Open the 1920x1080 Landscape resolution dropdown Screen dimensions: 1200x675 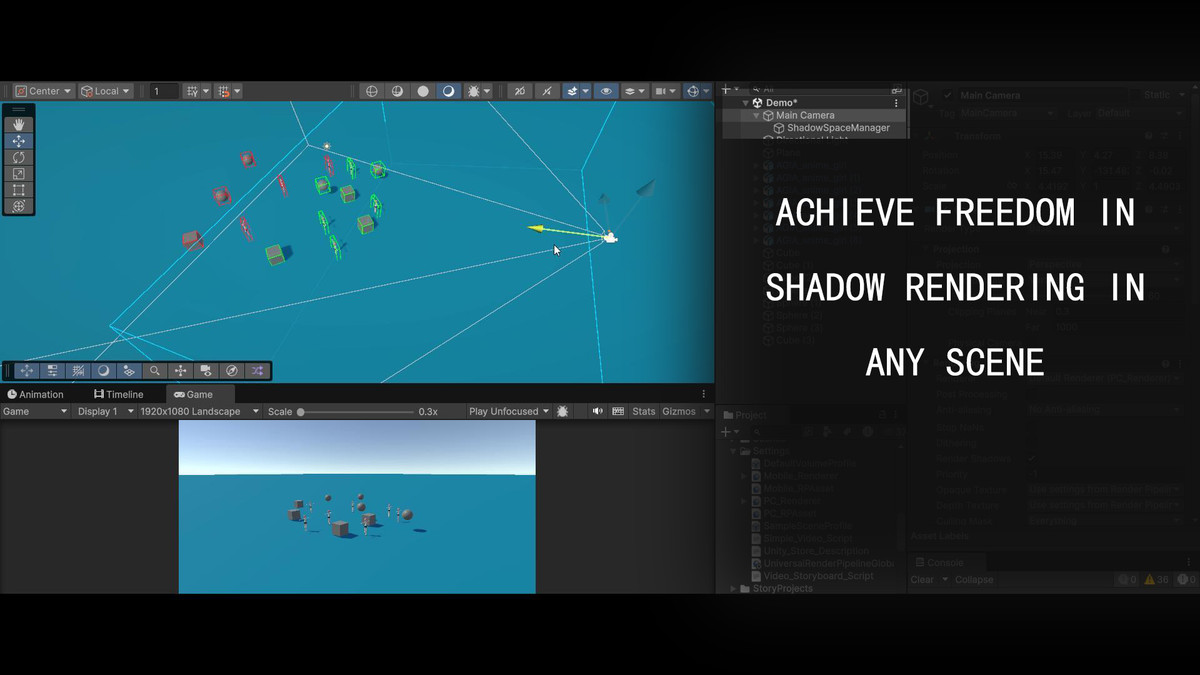(x=199, y=411)
